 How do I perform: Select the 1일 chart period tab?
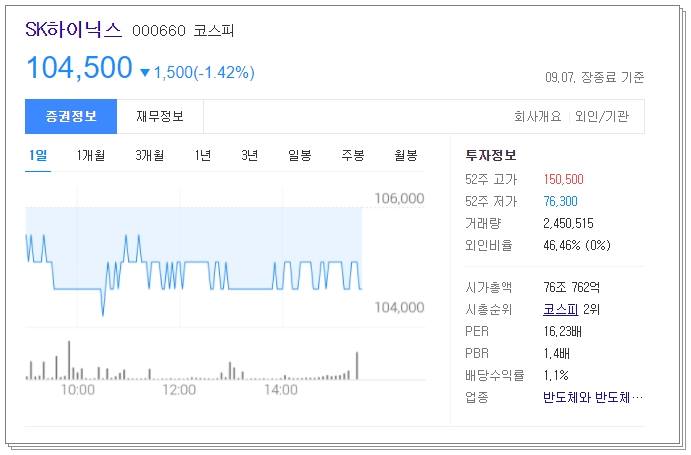(38, 155)
